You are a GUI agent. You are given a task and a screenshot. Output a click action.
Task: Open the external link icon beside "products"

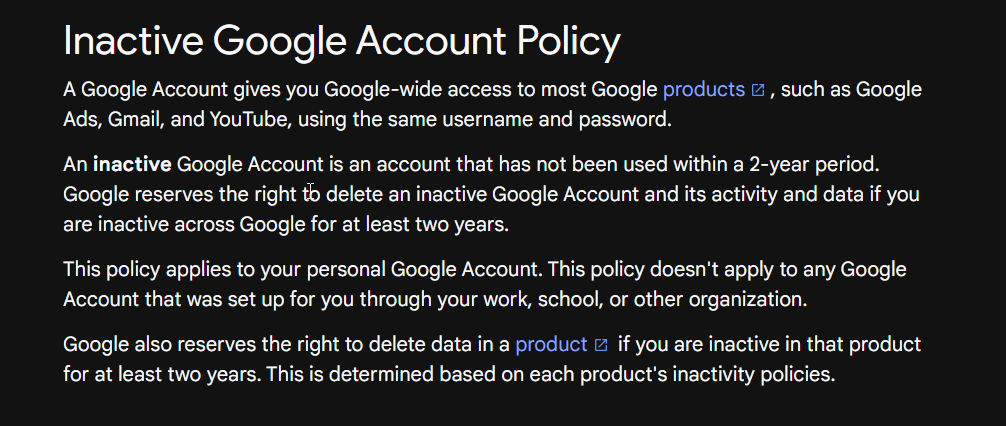[x=758, y=90]
